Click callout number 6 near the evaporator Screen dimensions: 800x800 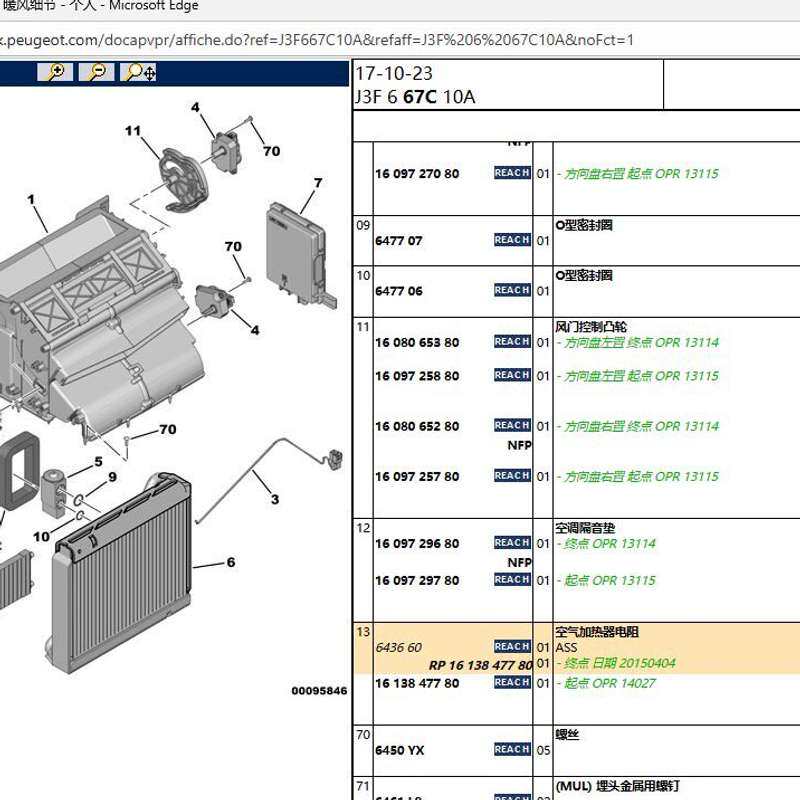tap(231, 562)
